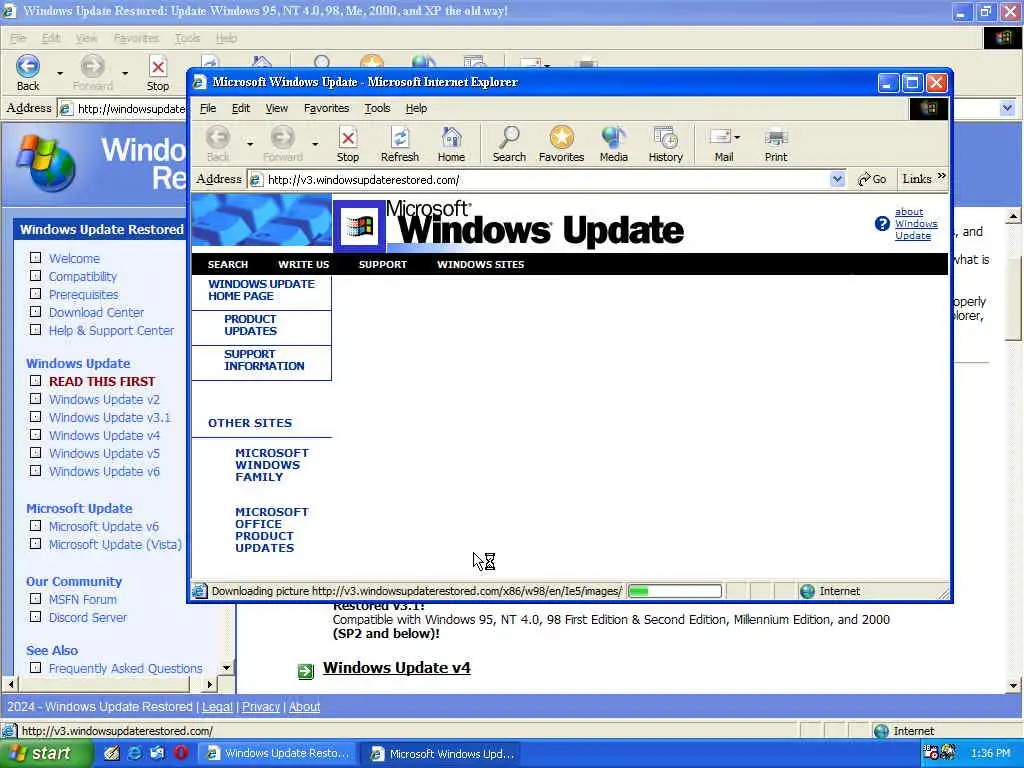
Task: Open front window address bar dropdown
Action: pyautogui.click(x=837, y=179)
